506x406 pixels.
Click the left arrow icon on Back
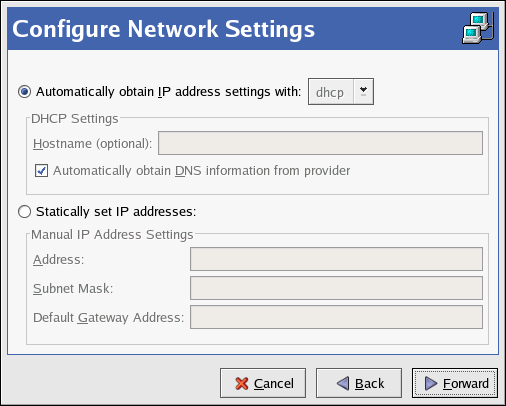pyautogui.click(x=343, y=383)
